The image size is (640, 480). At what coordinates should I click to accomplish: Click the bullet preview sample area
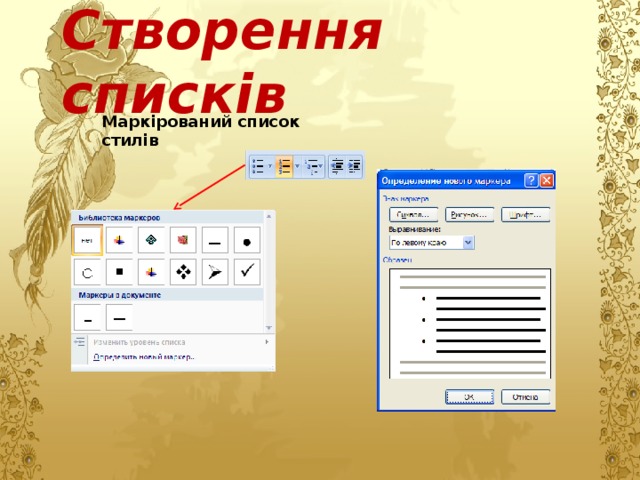(x=470, y=323)
